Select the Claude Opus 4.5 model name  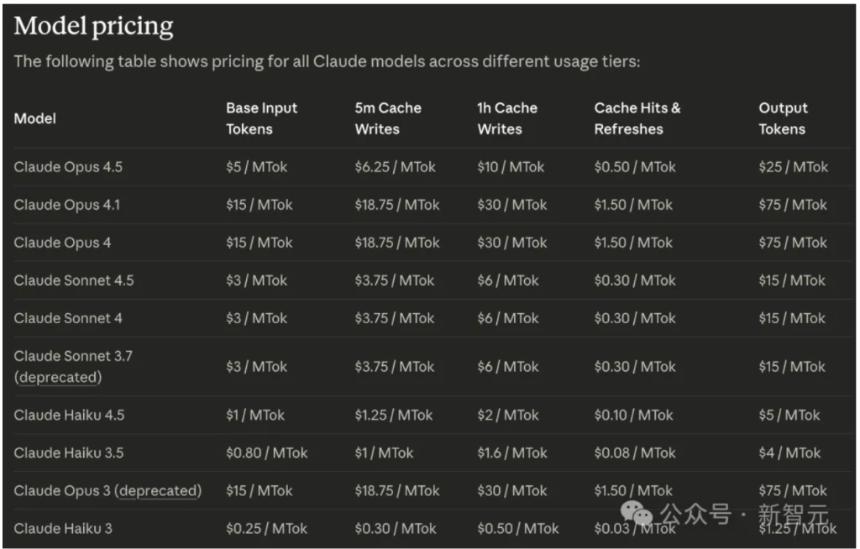coord(69,167)
